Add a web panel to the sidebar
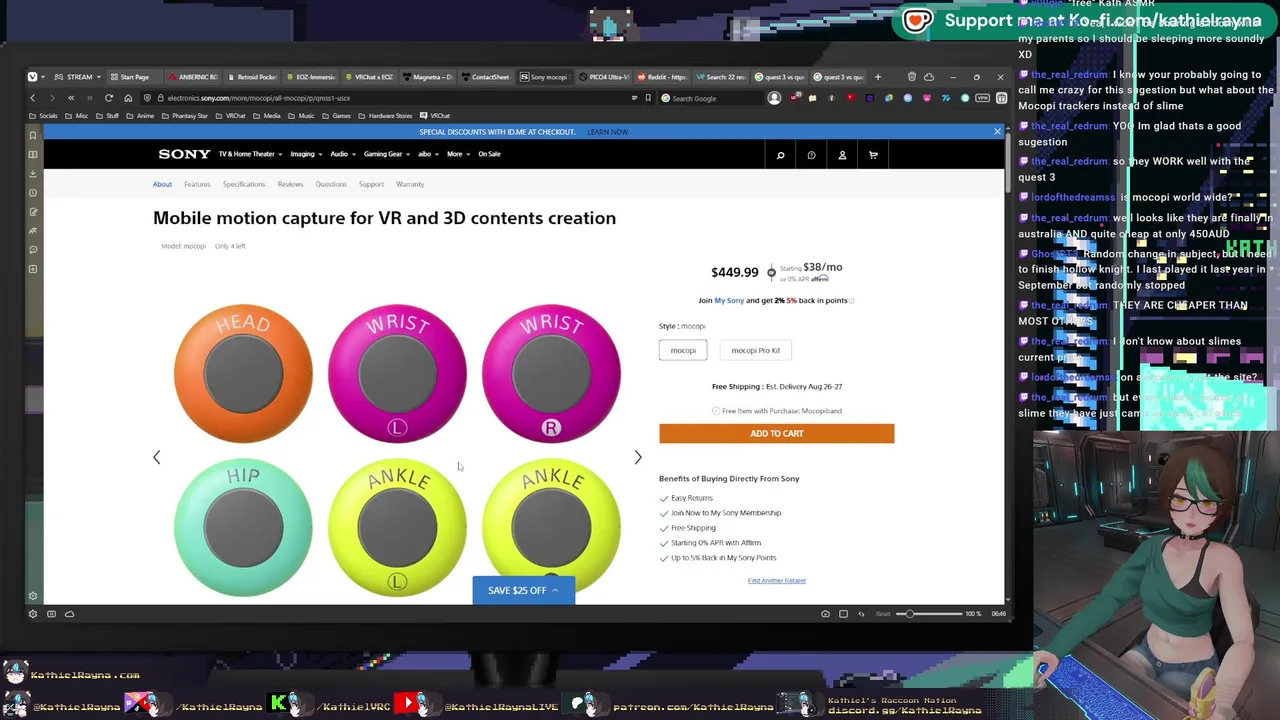 (33, 269)
